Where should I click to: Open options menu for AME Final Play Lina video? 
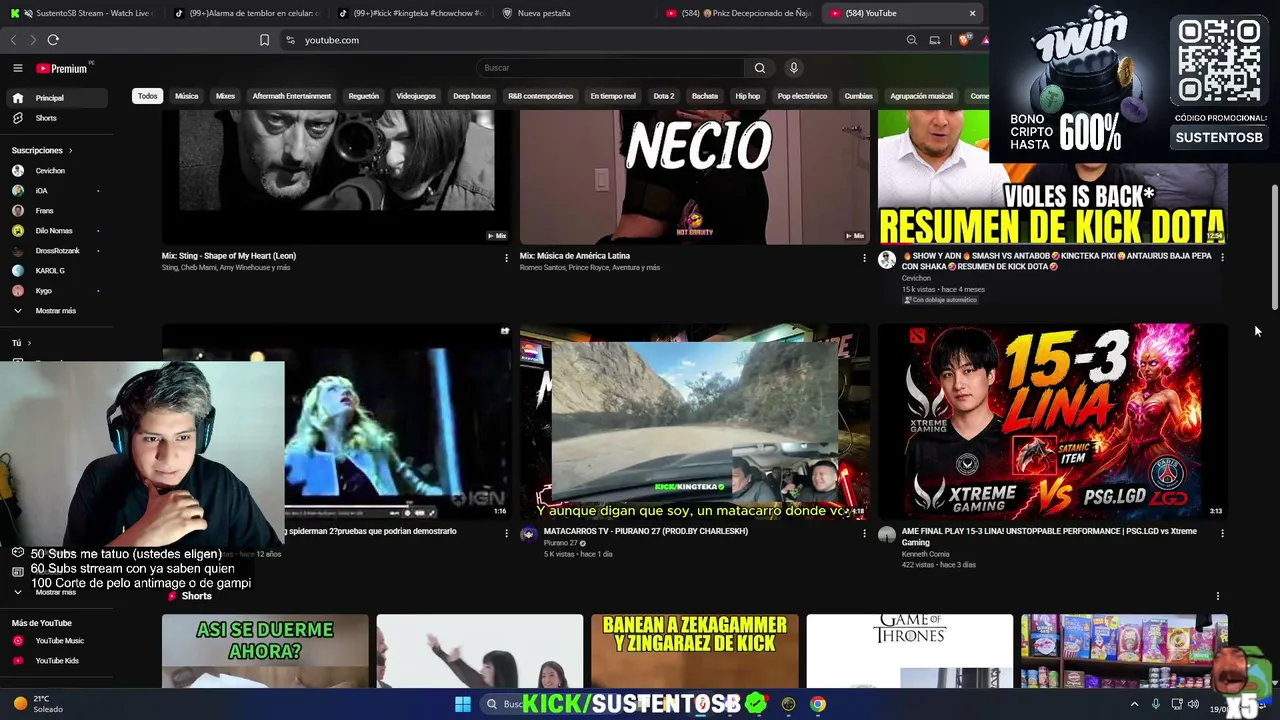(x=1222, y=534)
